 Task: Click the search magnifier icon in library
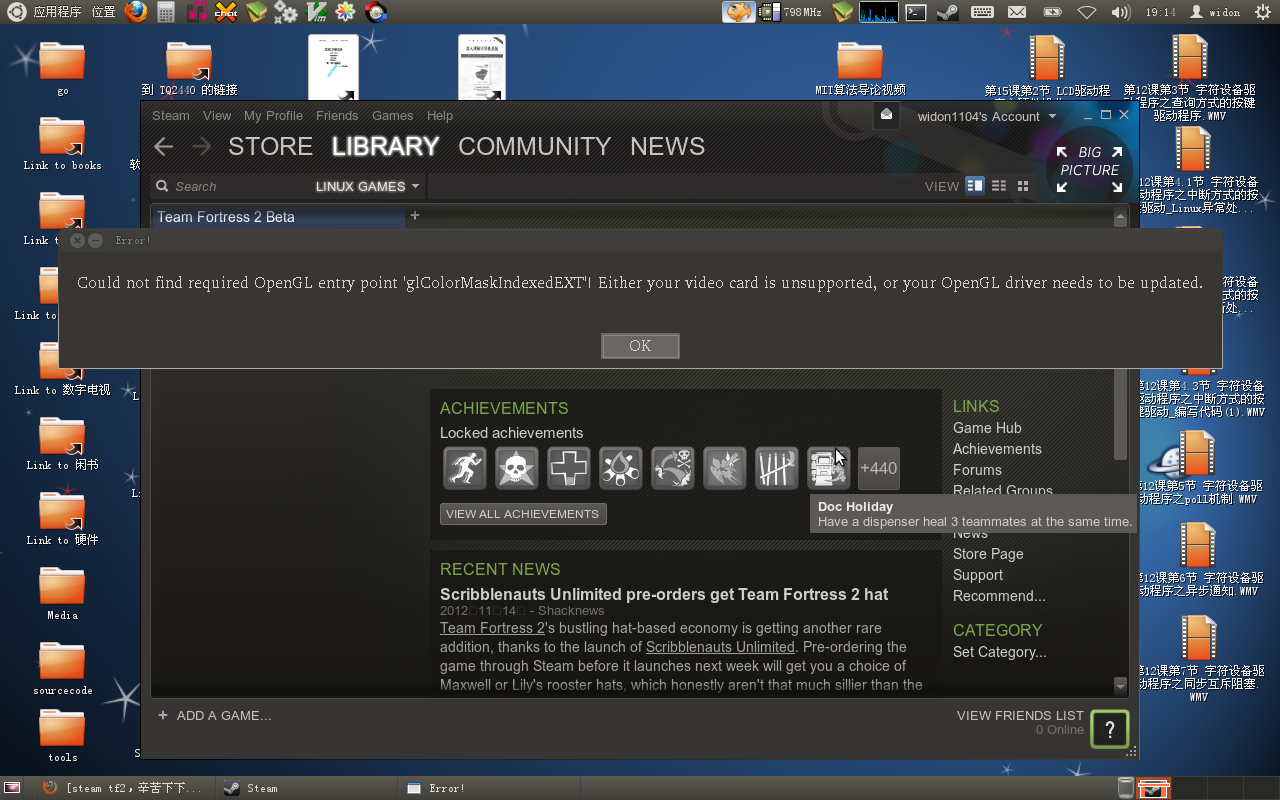[162, 186]
